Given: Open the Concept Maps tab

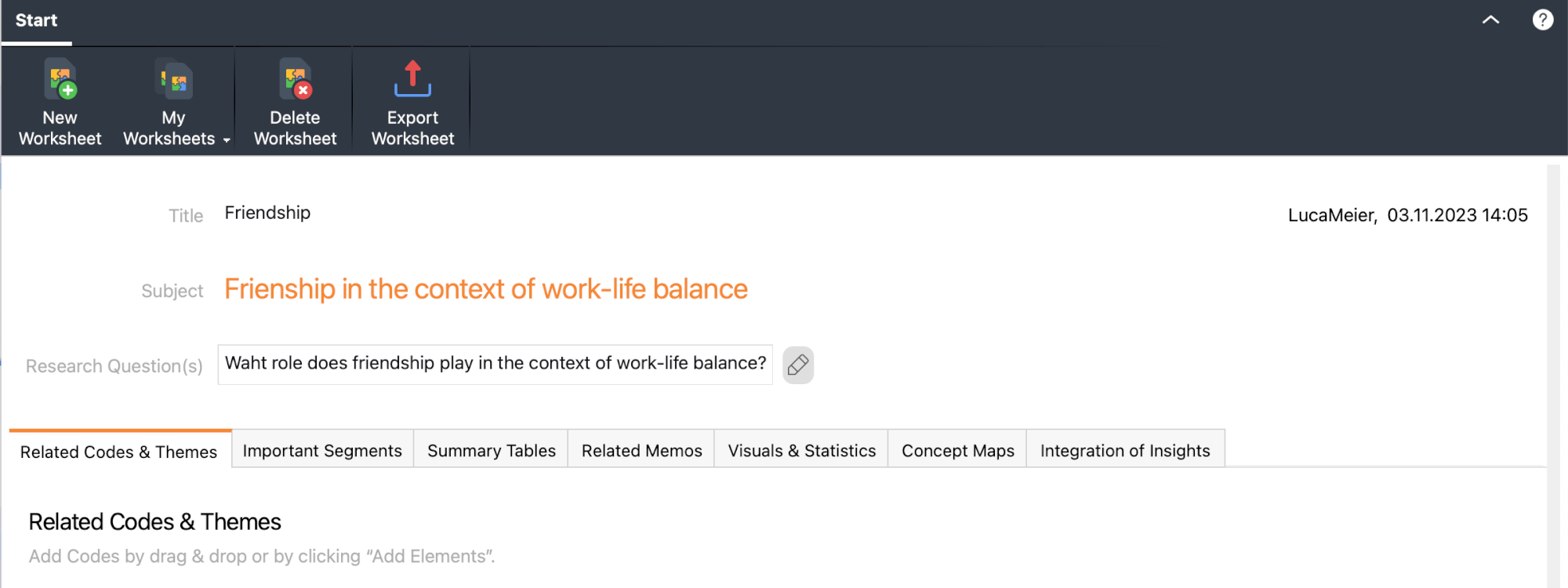Looking at the screenshot, I should [x=957, y=450].
